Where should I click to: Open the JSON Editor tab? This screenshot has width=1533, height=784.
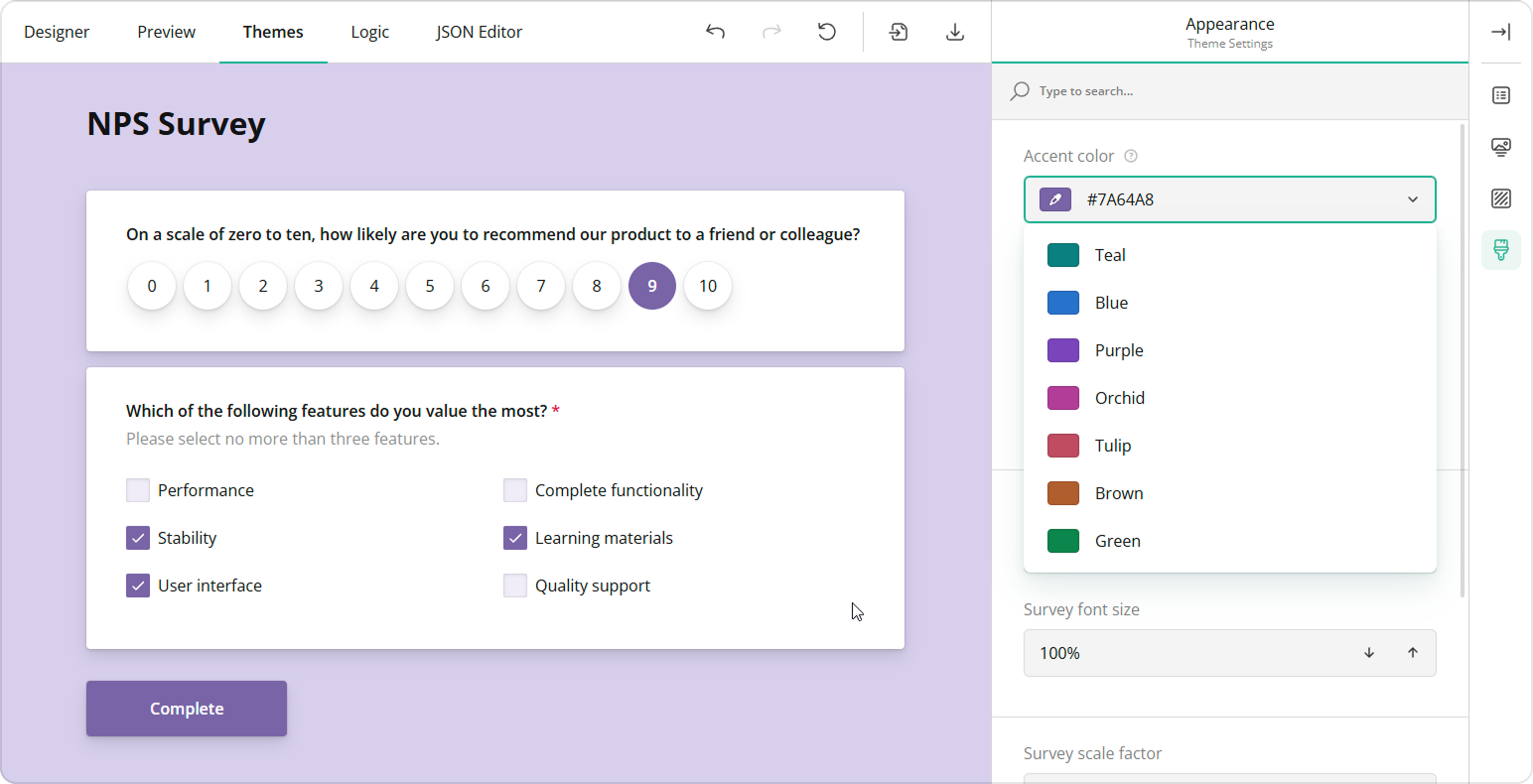coord(479,31)
